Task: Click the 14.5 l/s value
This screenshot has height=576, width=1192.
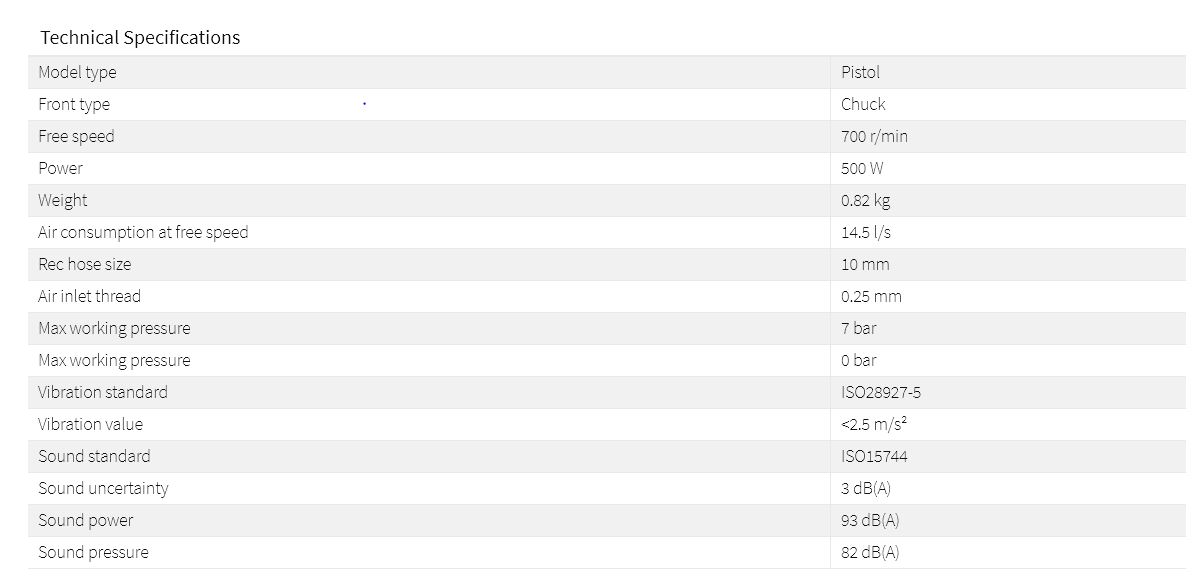Action: click(x=866, y=232)
